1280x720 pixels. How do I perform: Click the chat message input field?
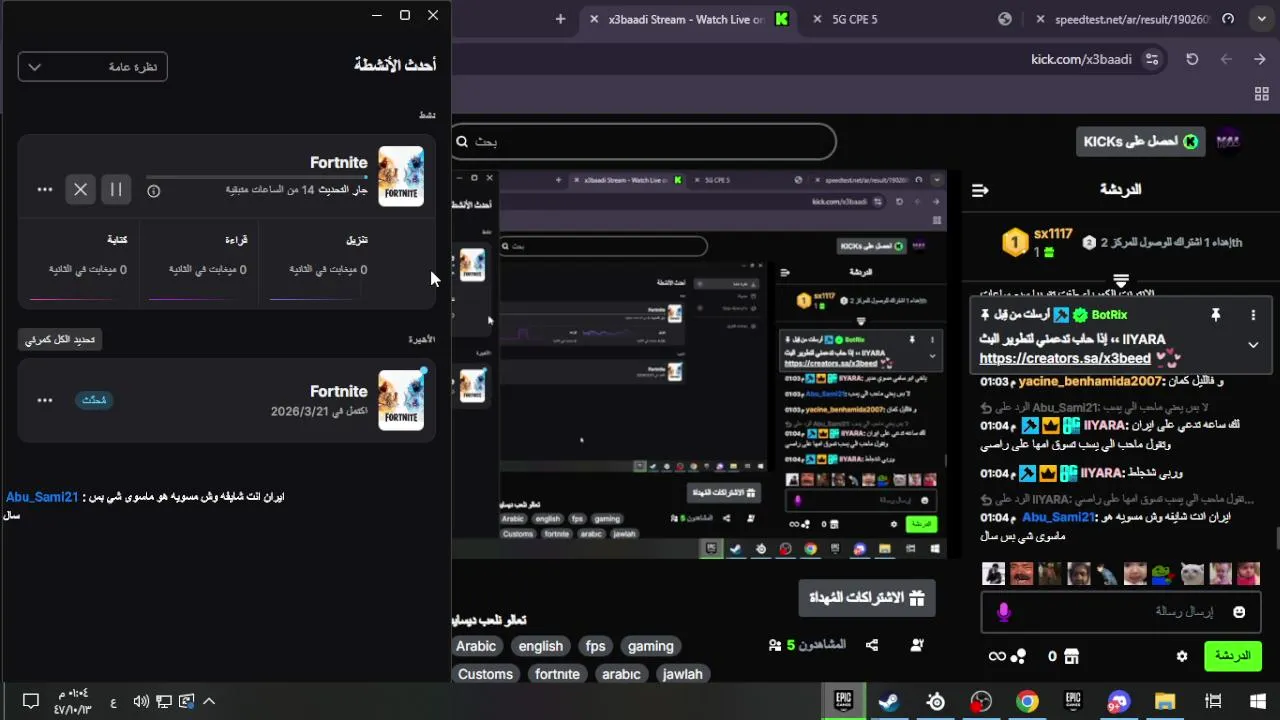click(x=1119, y=612)
